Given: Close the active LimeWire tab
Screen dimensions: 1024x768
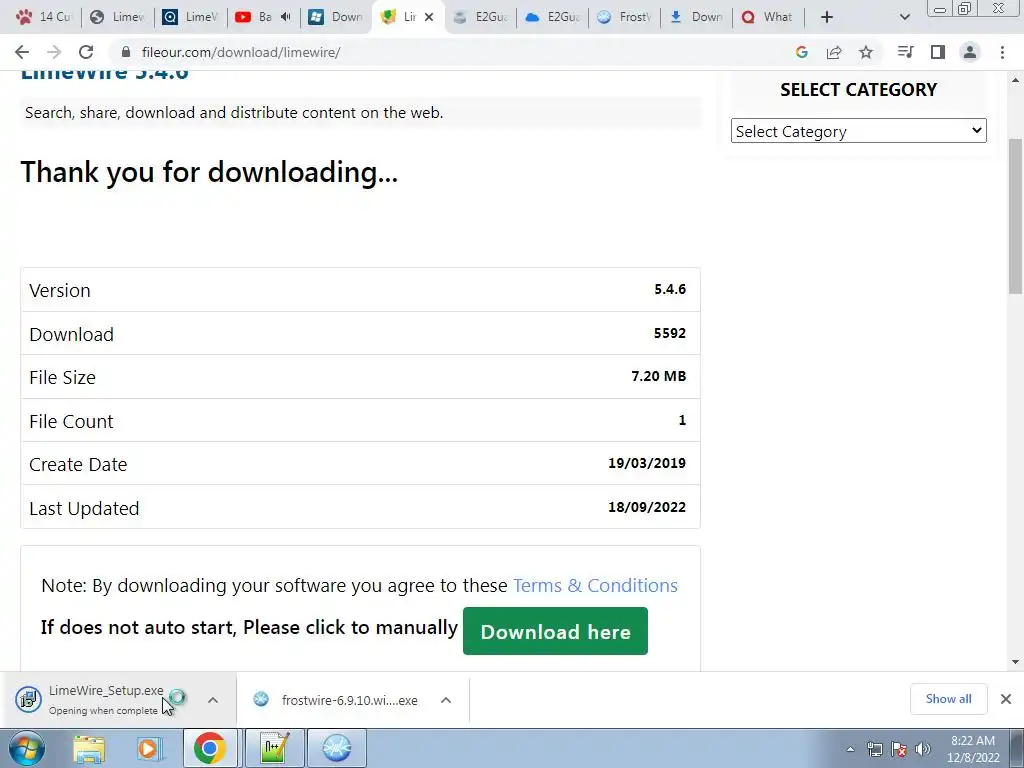Looking at the screenshot, I should click(x=429, y=17).
